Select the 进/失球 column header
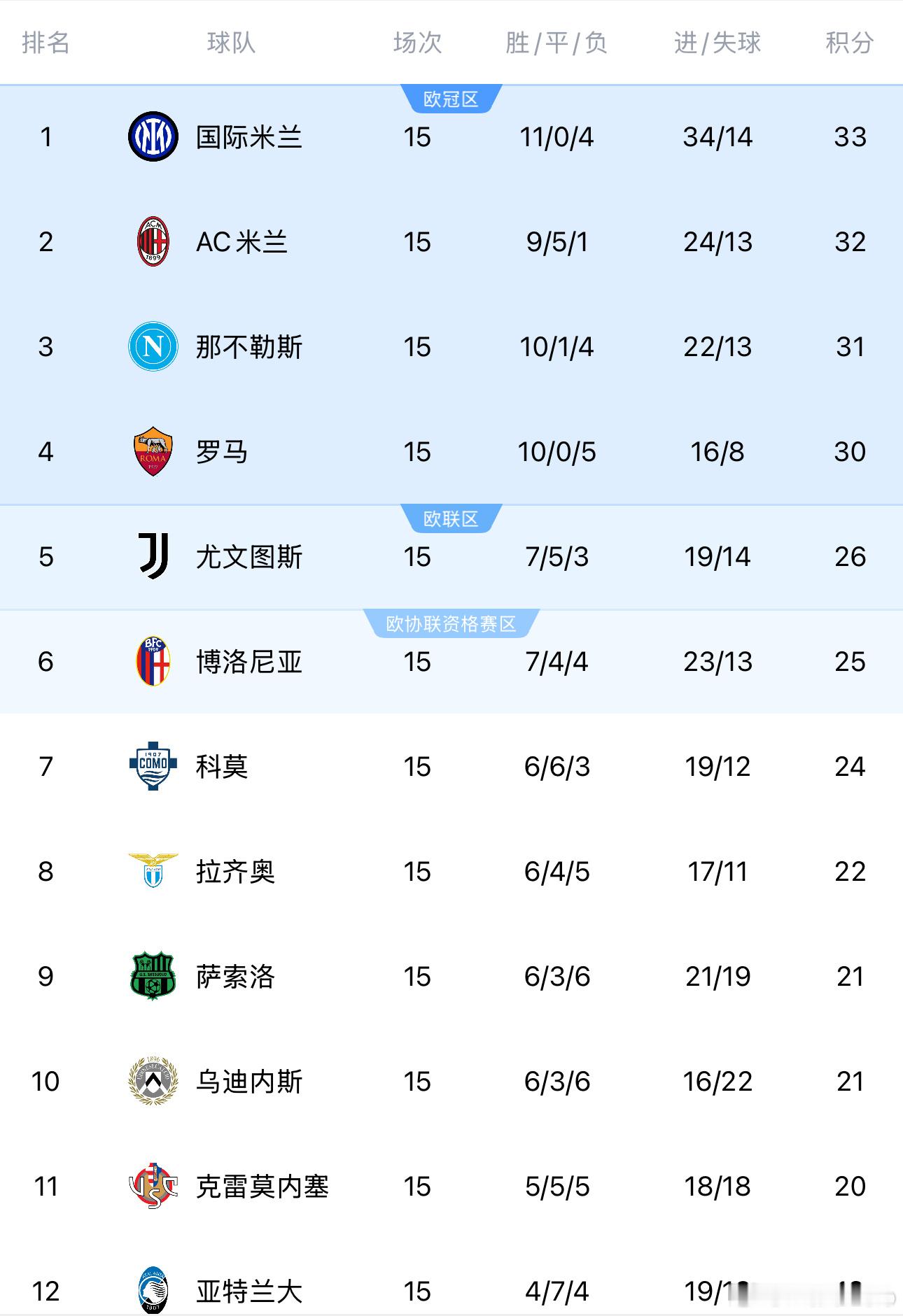This screenshot has height=1316, width=903. 717,43
